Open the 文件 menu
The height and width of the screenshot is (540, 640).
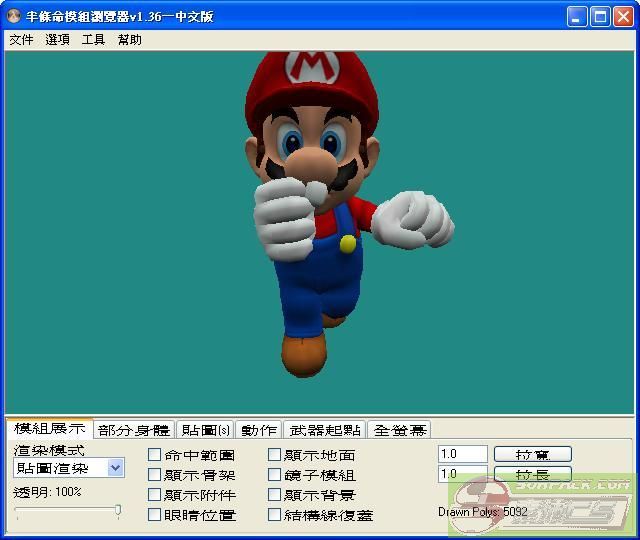pos(21,40)
